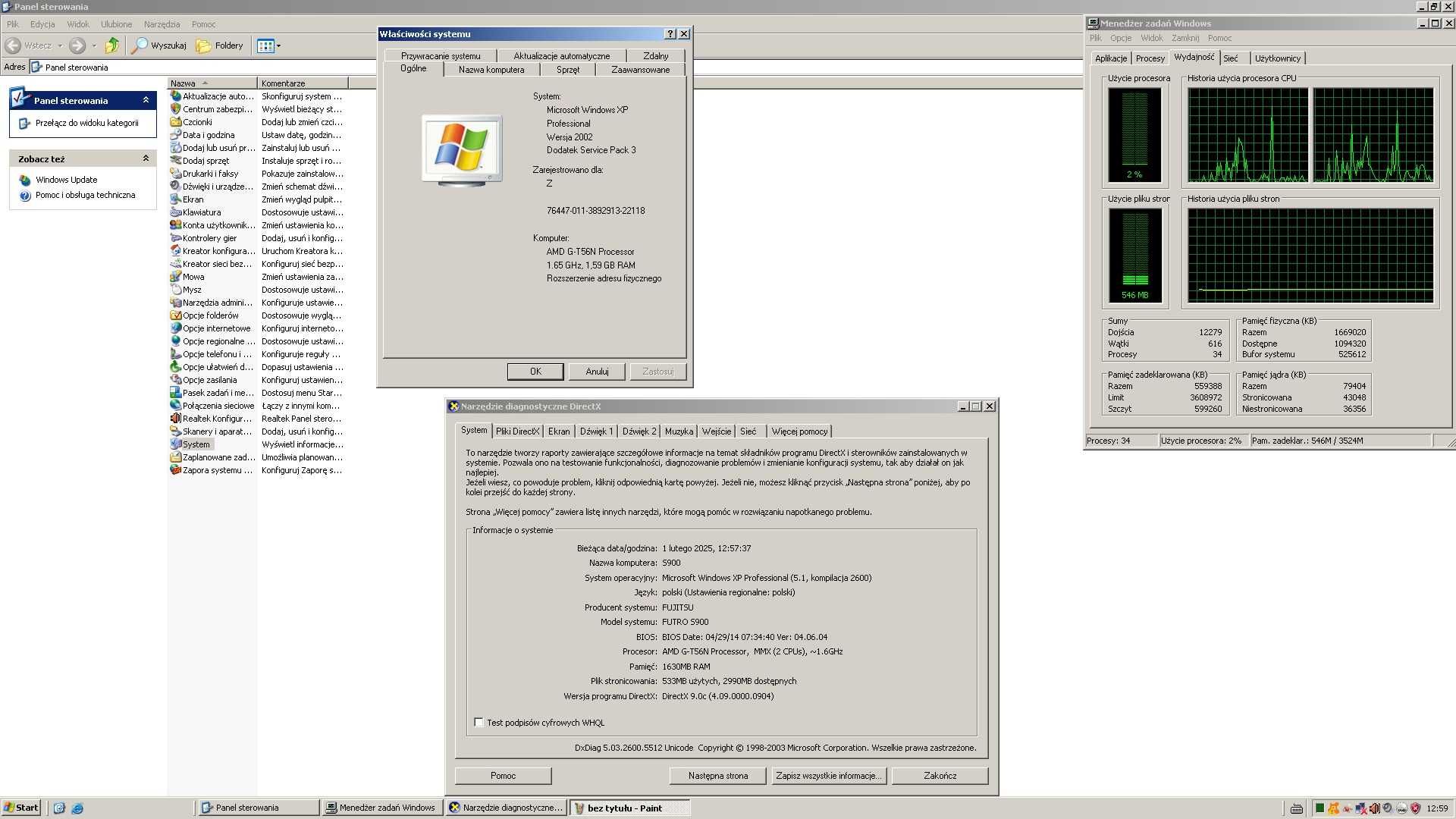1456x819 pixels.
Task: Sort by the Nazwa column header
Action: coord(212,83)
